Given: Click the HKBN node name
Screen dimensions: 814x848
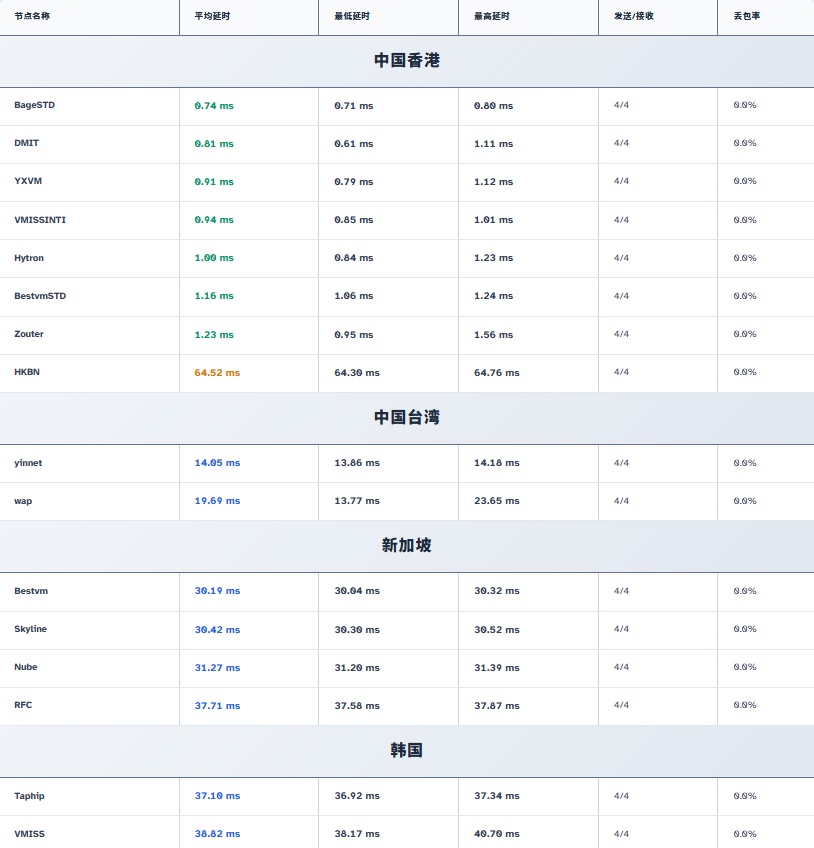Looking at the screenshot, I should tap(27, 372).
